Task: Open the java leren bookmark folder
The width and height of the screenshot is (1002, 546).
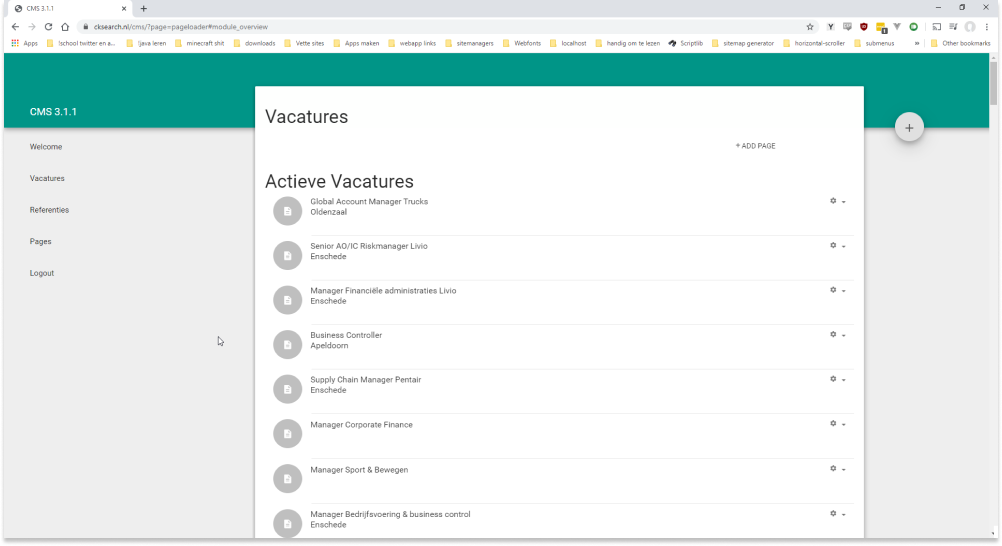Action: [x=146, y=43]
